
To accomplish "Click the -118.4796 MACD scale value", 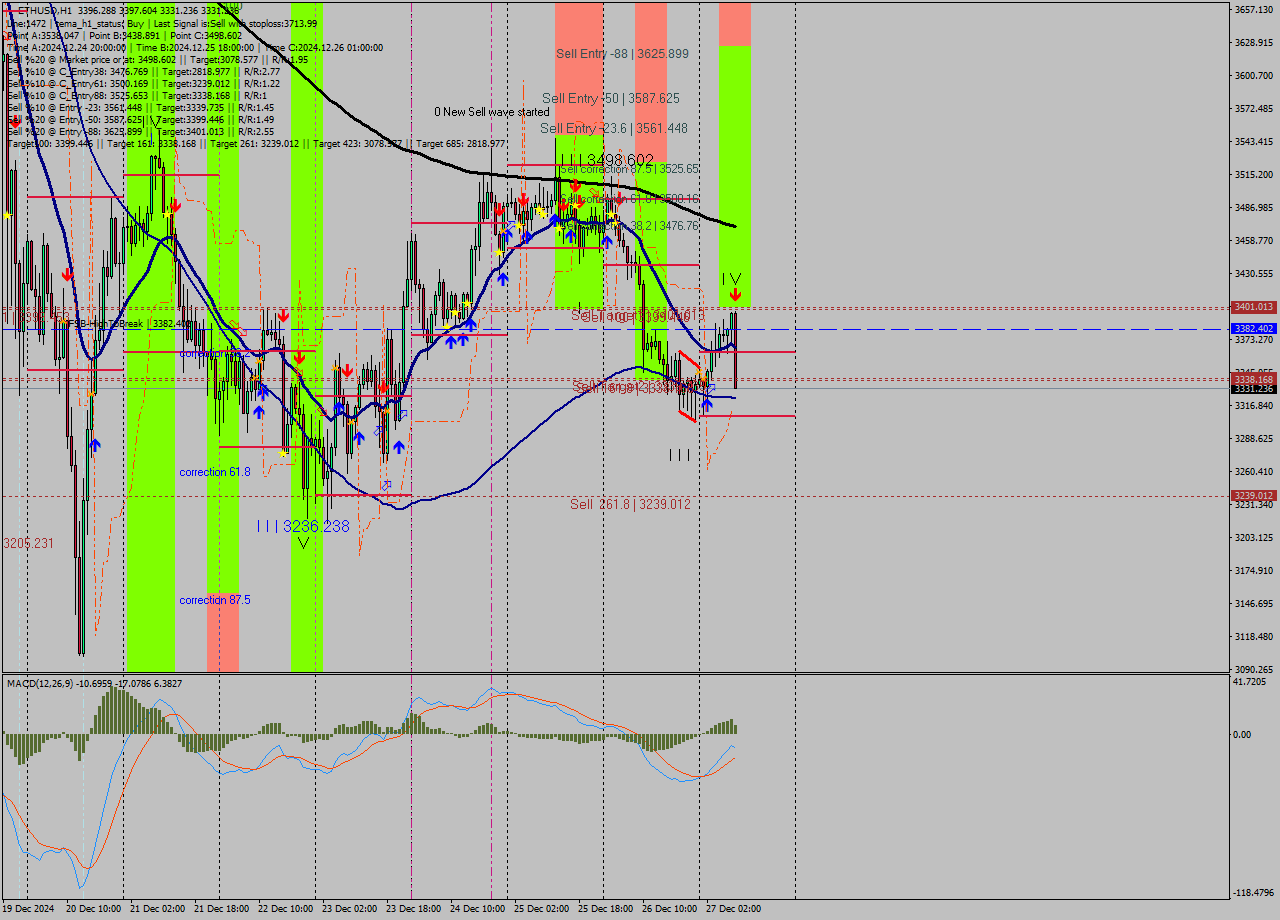I will tap(1254, 892).
